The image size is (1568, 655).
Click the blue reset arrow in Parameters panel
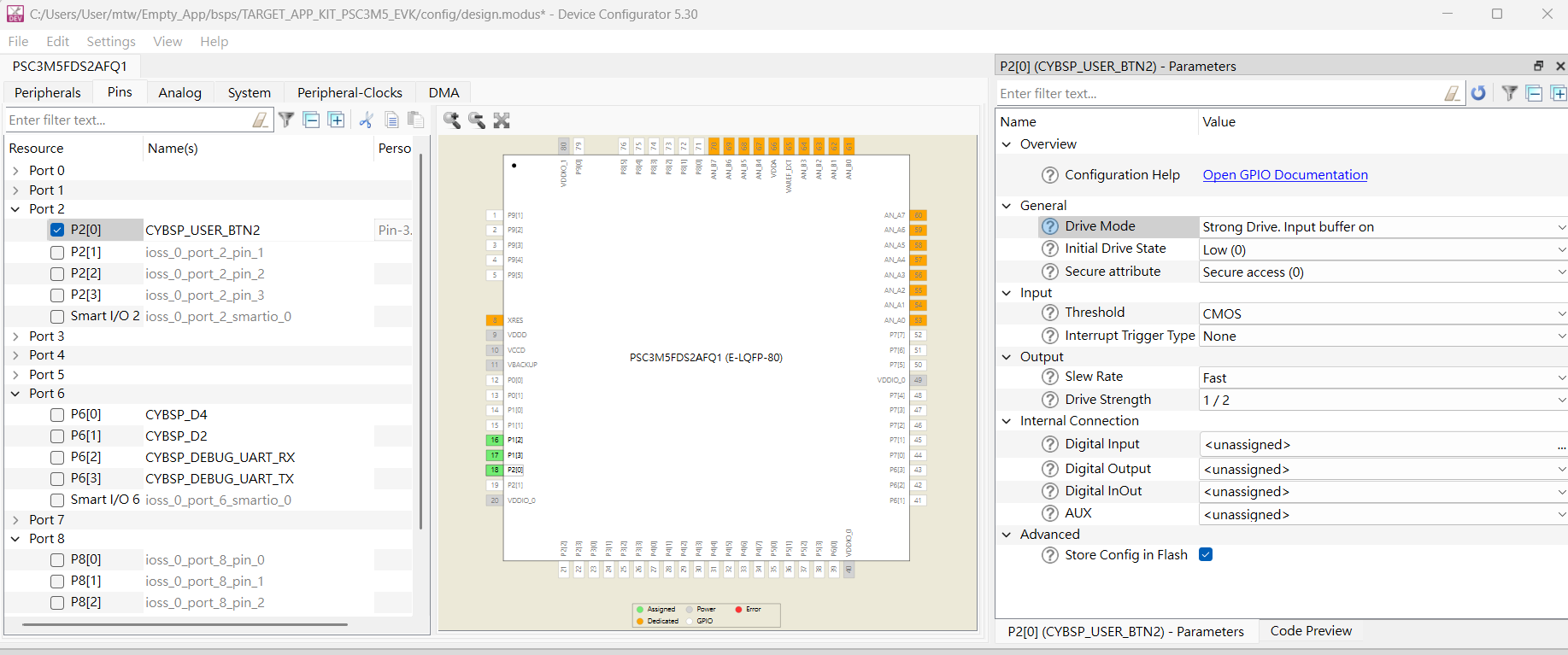point(1478,93)
